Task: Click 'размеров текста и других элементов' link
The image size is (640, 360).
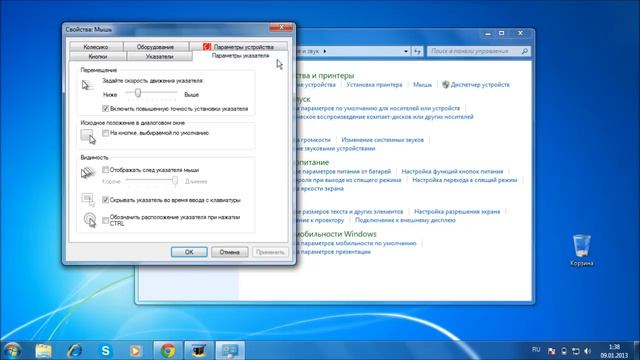Action: tap(349, 211)
